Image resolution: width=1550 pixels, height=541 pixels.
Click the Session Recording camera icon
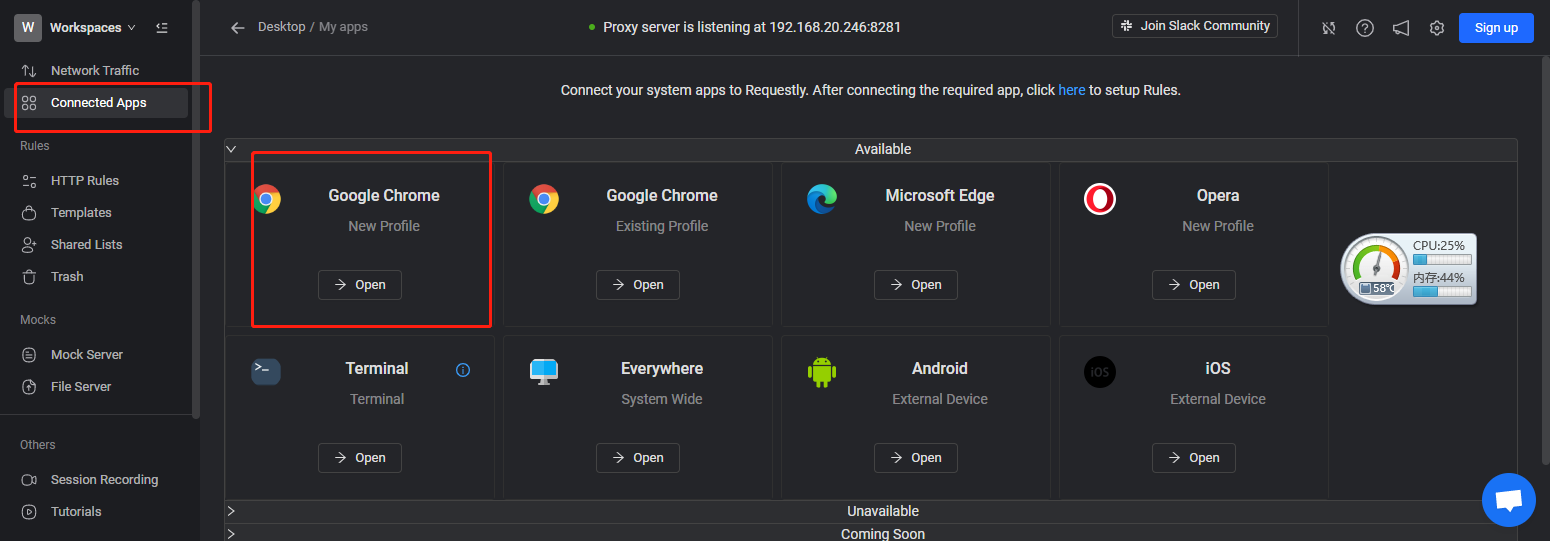(29, 479)
